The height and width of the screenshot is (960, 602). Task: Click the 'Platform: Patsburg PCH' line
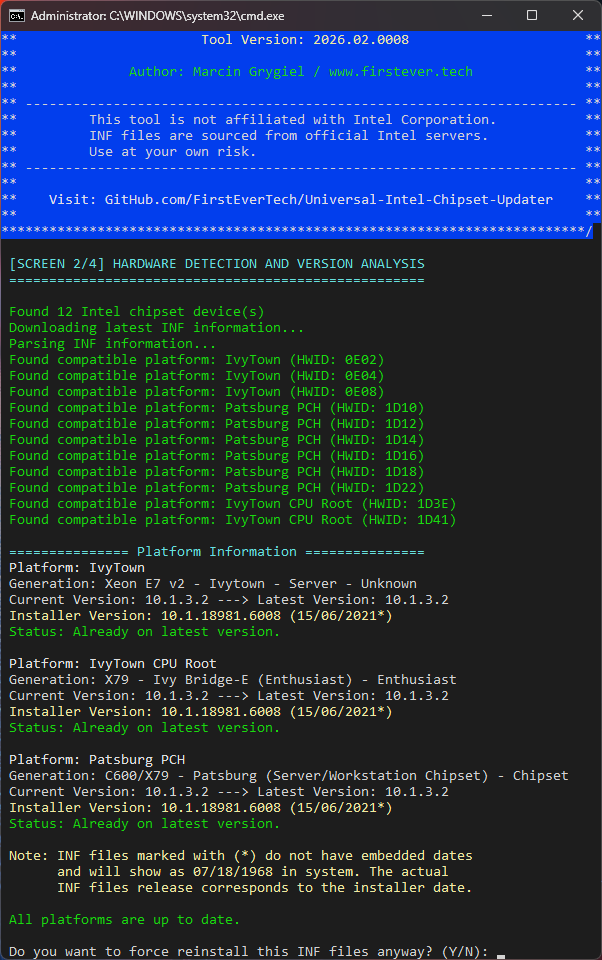click(x=97, y=760)
